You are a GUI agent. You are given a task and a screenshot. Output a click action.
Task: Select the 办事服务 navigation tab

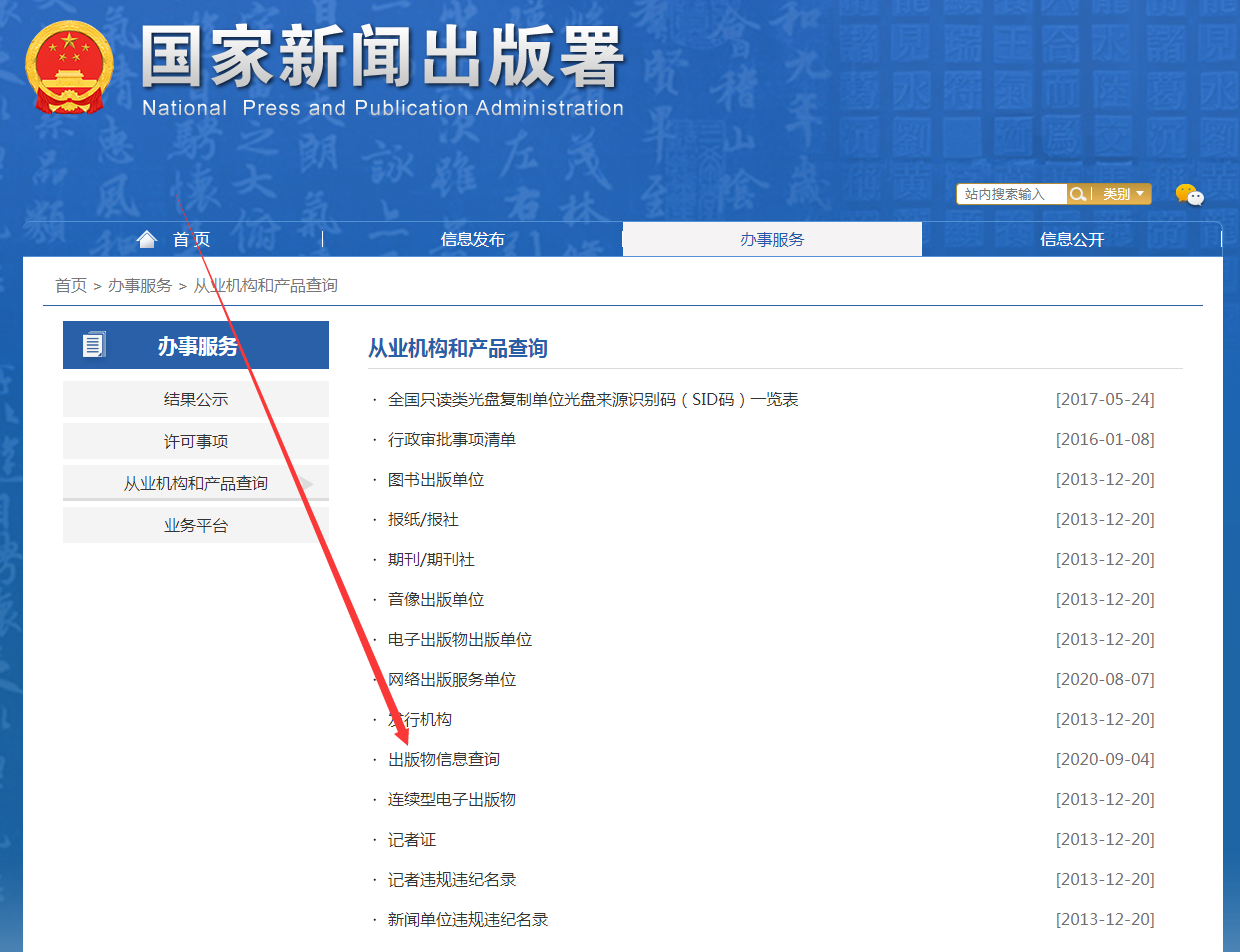(772, 239)
